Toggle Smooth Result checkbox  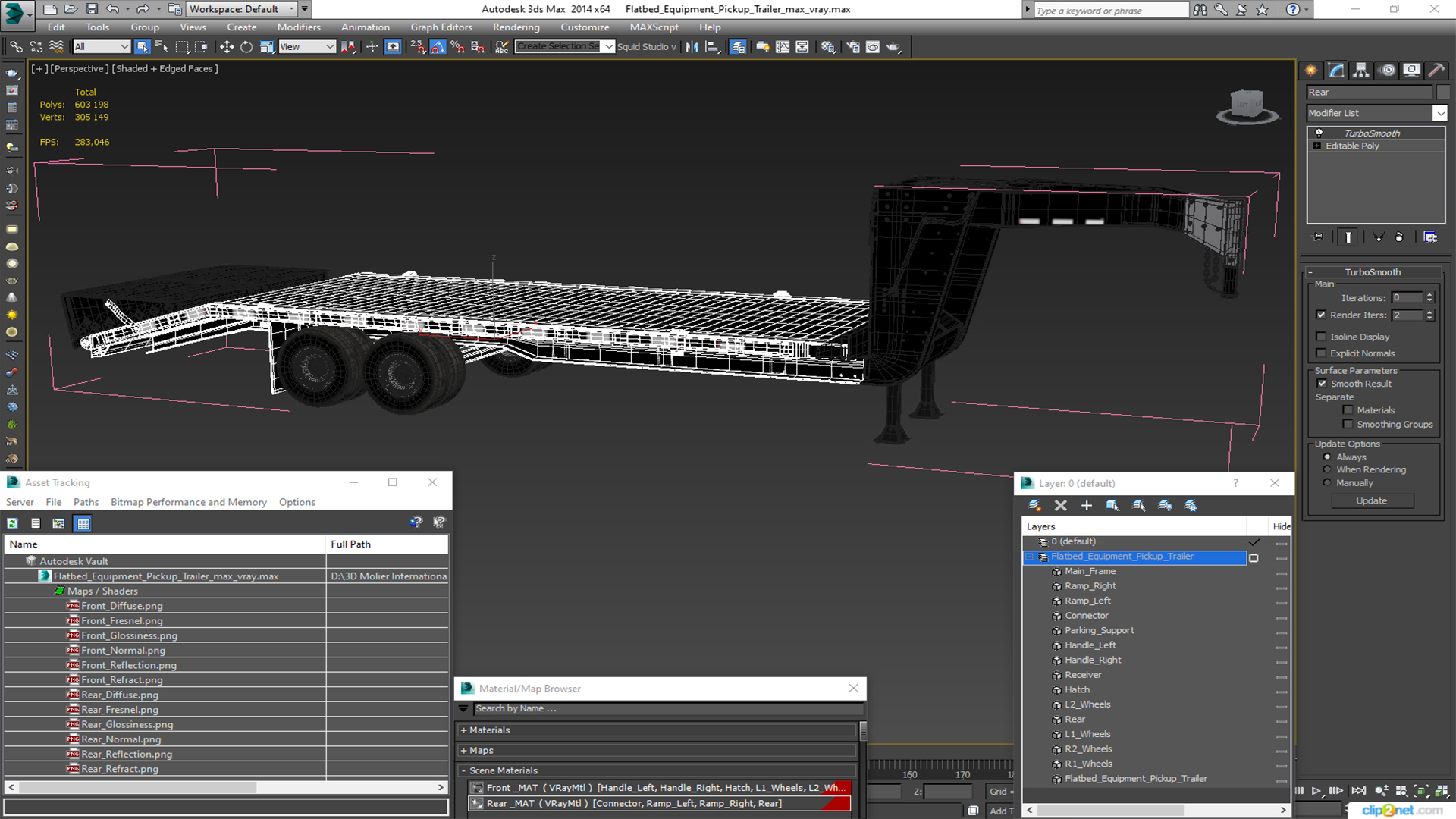pyautogui.click(x=1323, y=384)
